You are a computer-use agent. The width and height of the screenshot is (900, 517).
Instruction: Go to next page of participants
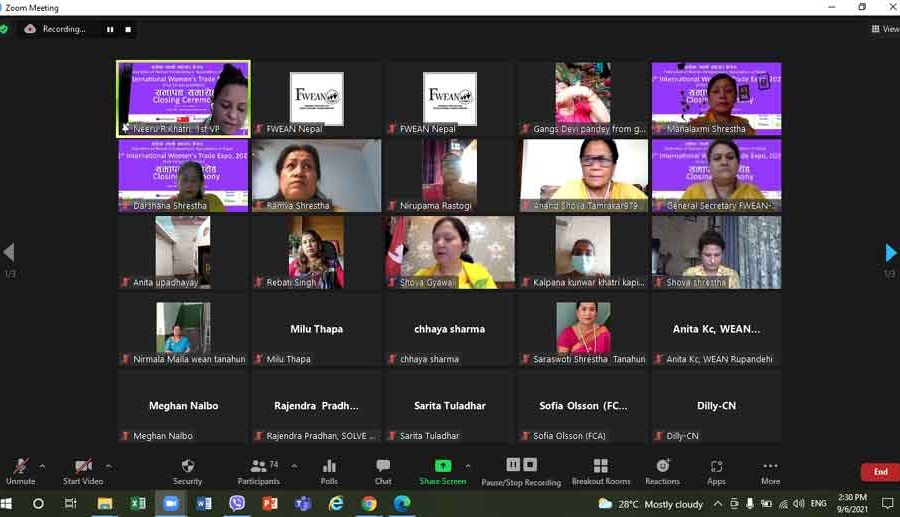click(890, 252)
